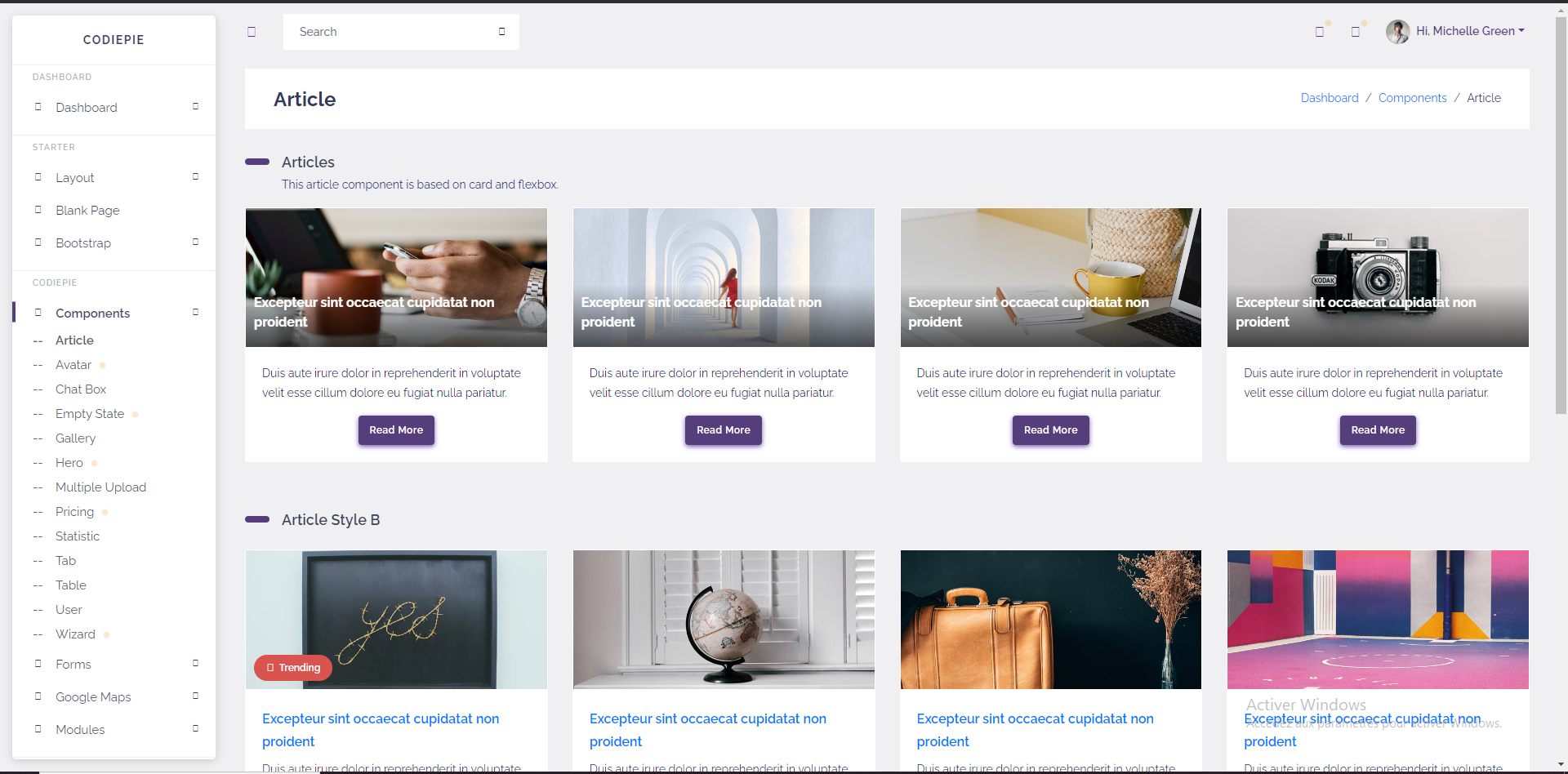Screen dimensions: 1568x774
Task: Click the Modules sidebar icon
Action: click(x=38, y=729)
